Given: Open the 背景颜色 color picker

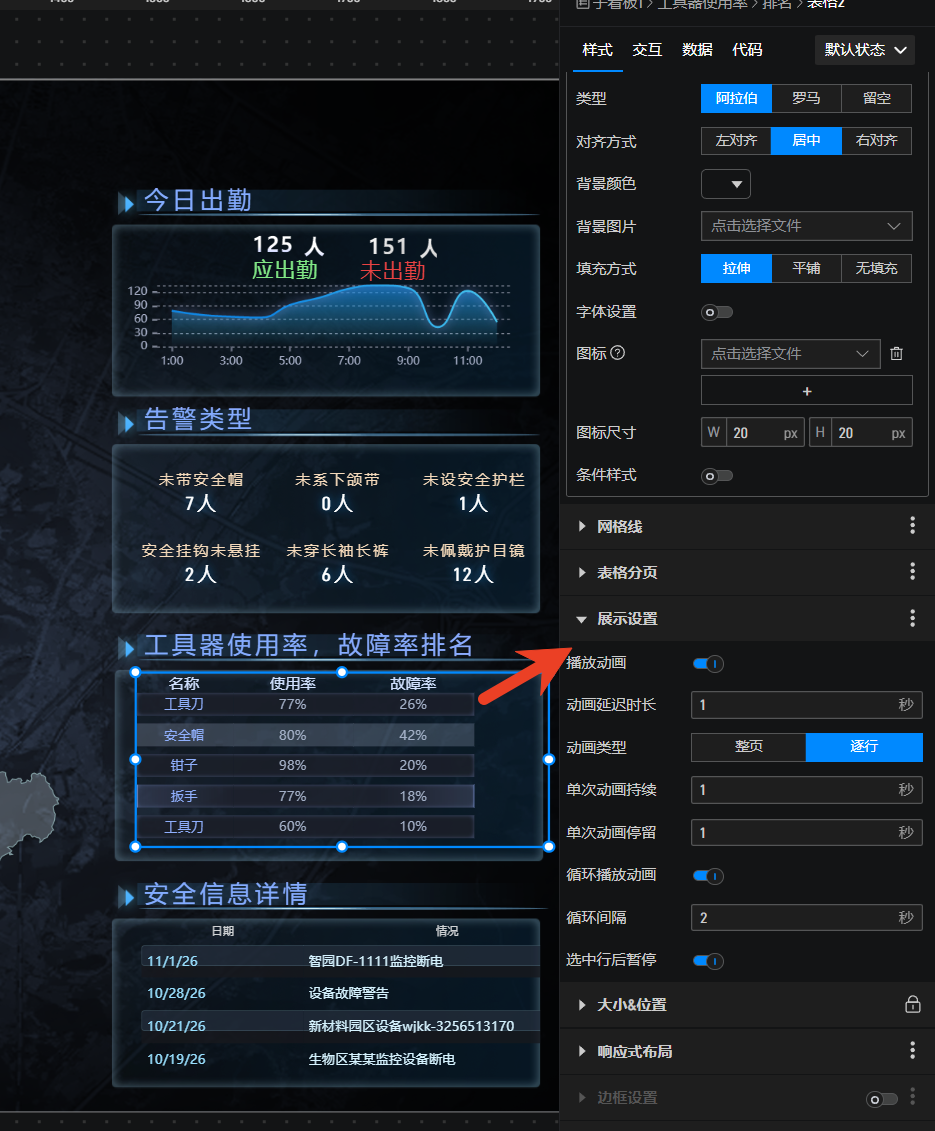Looking at the screenshot, I should pyautogui.click(x=726, y=184).
